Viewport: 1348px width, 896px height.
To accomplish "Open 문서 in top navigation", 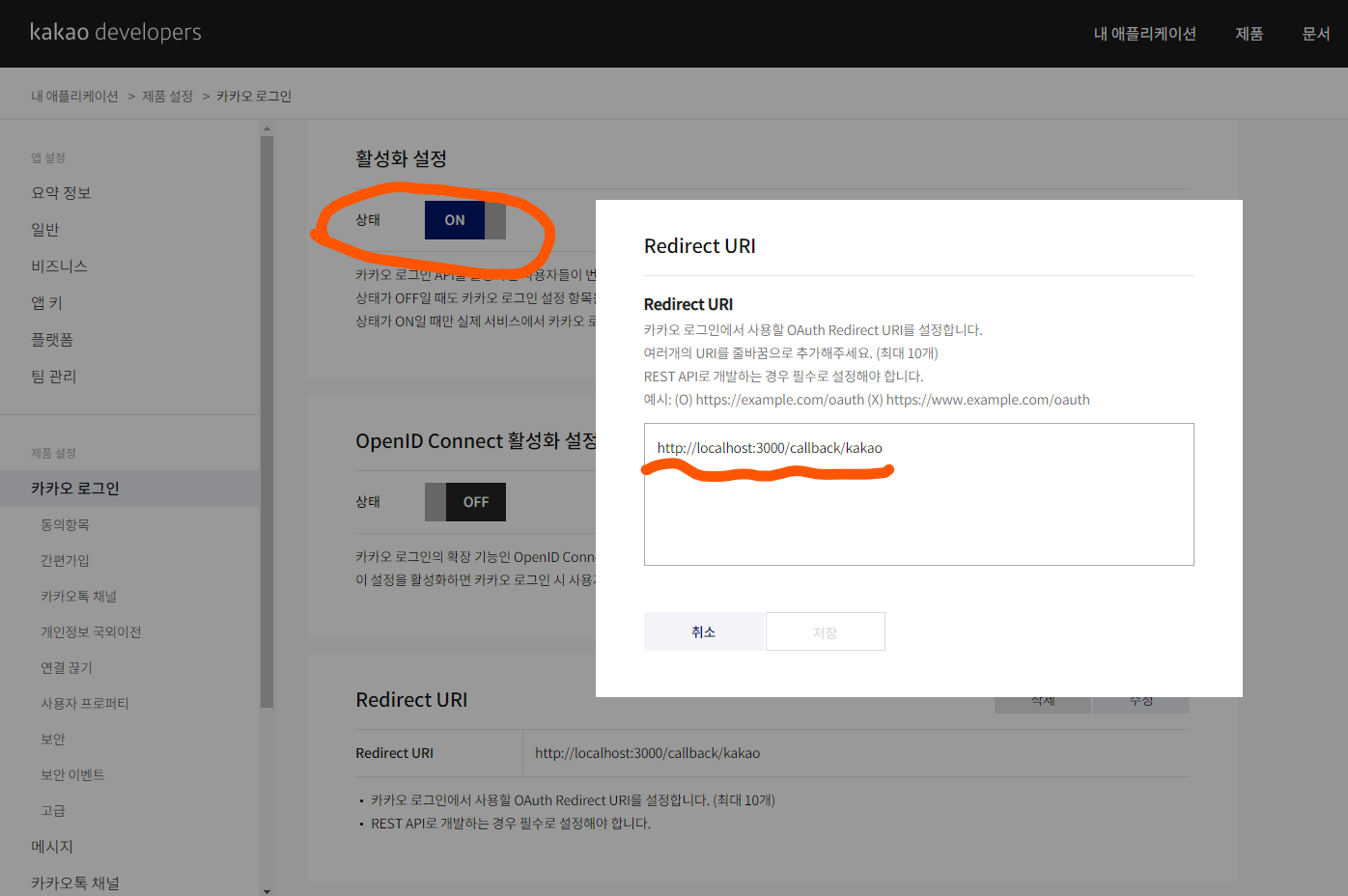I will coord(1316,34).
